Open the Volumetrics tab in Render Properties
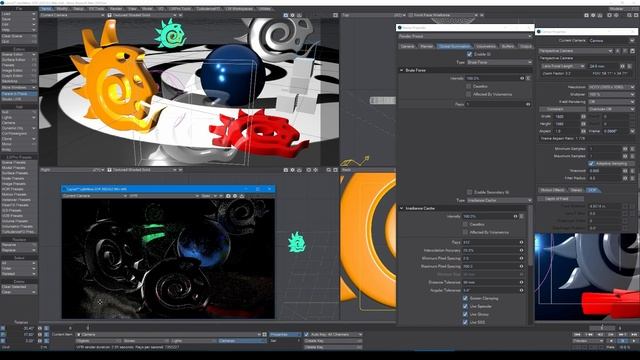The height and width of the screenshot is (360, 640). tap(486, 46)
